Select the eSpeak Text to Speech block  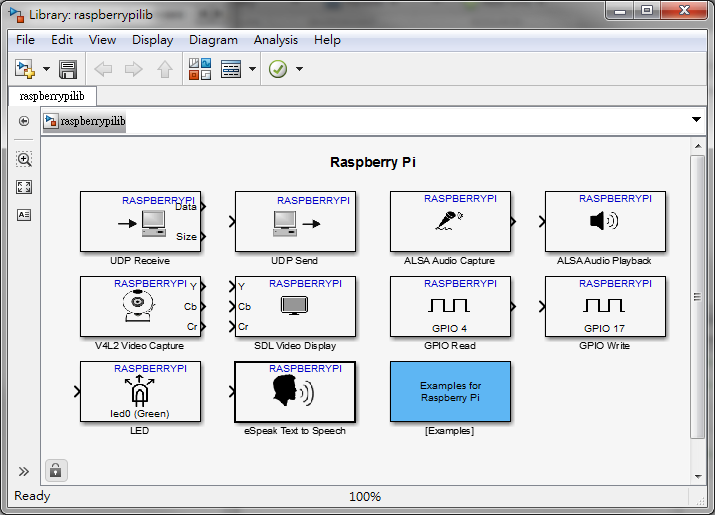pos(295,392)
